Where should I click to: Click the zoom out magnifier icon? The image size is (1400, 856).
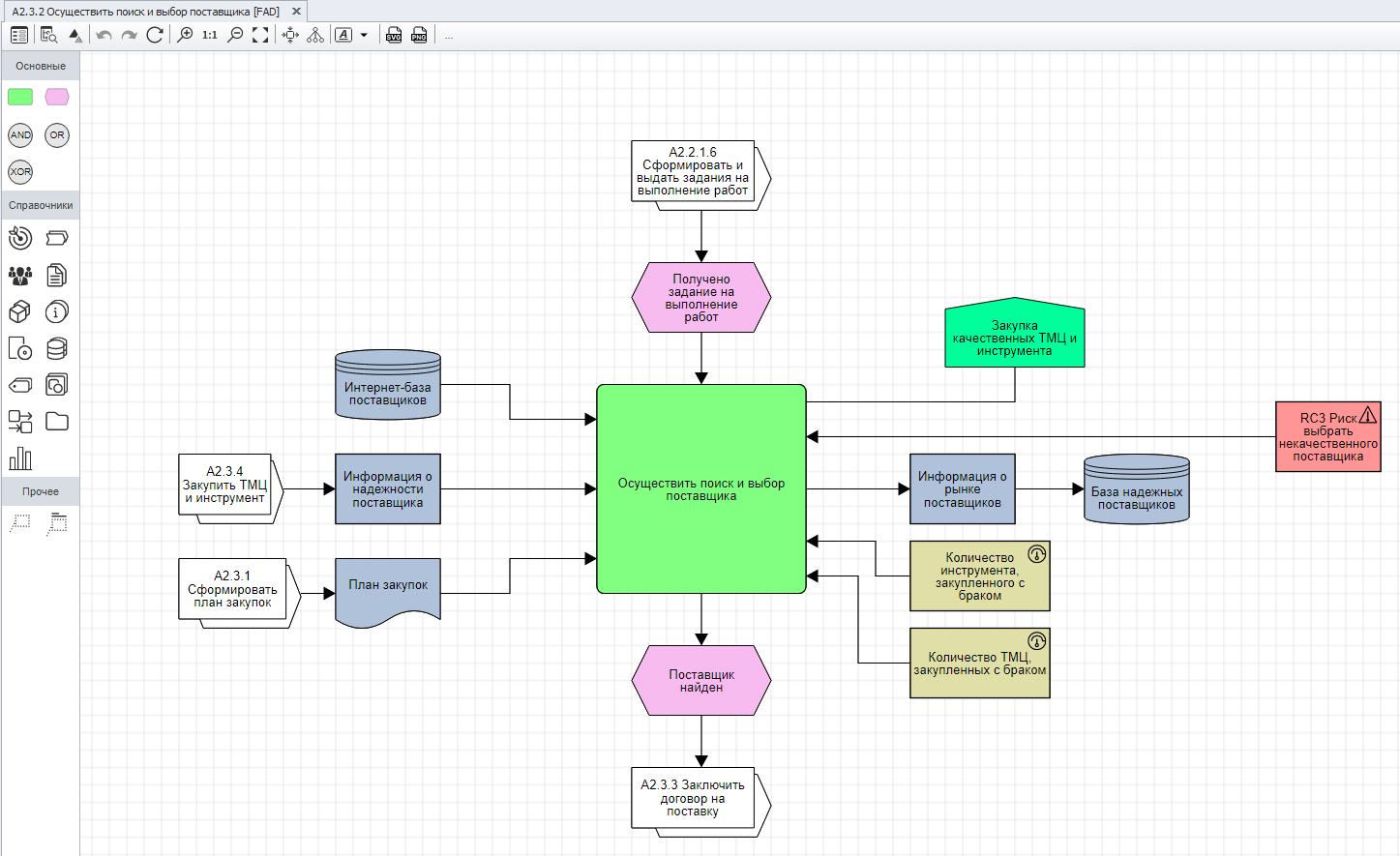click(235, 35)
